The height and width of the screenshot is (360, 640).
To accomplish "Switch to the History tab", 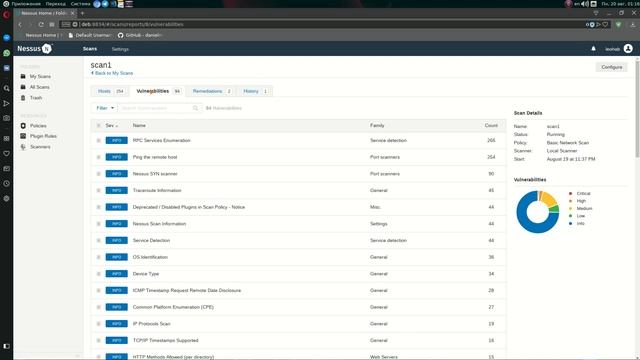I will click(x=255, y=91).
